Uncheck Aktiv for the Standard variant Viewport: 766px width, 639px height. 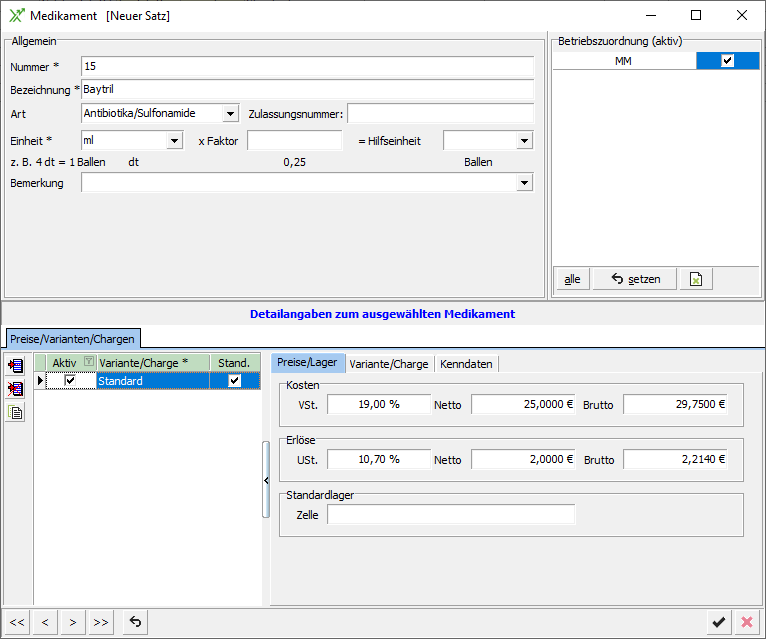70,381
